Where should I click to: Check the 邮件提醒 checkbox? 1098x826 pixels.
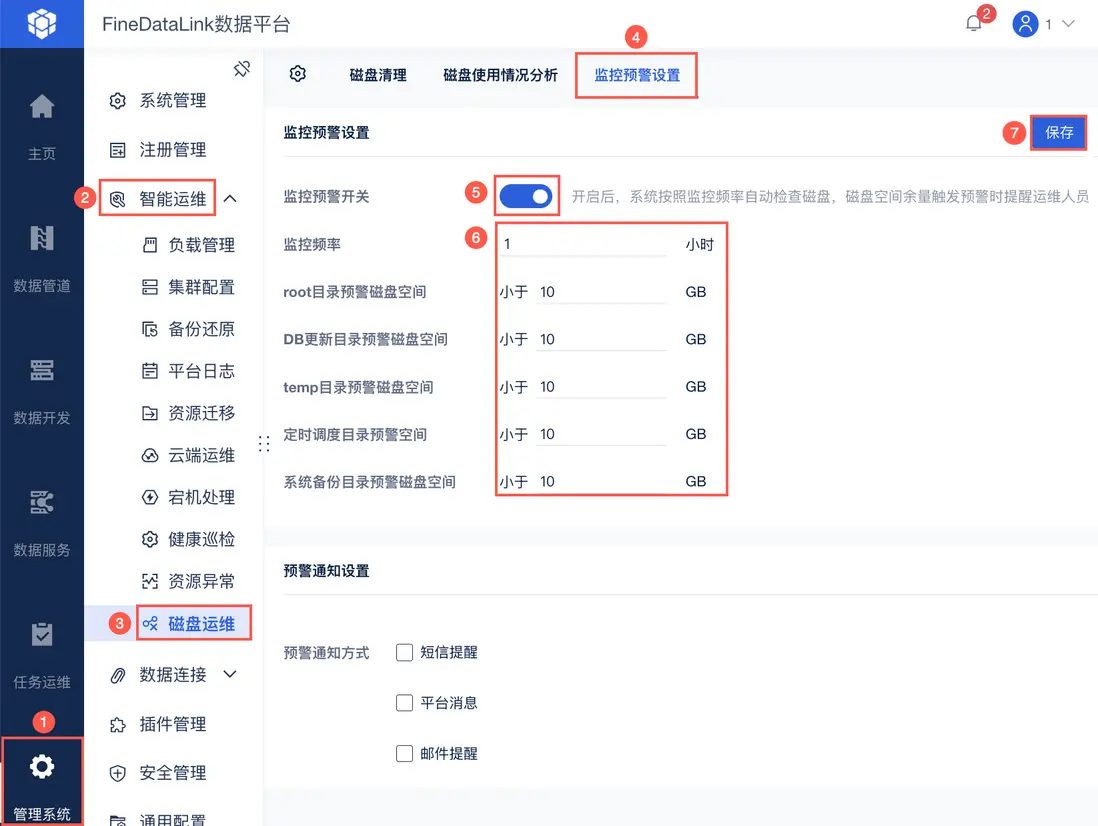coord(404,753)
